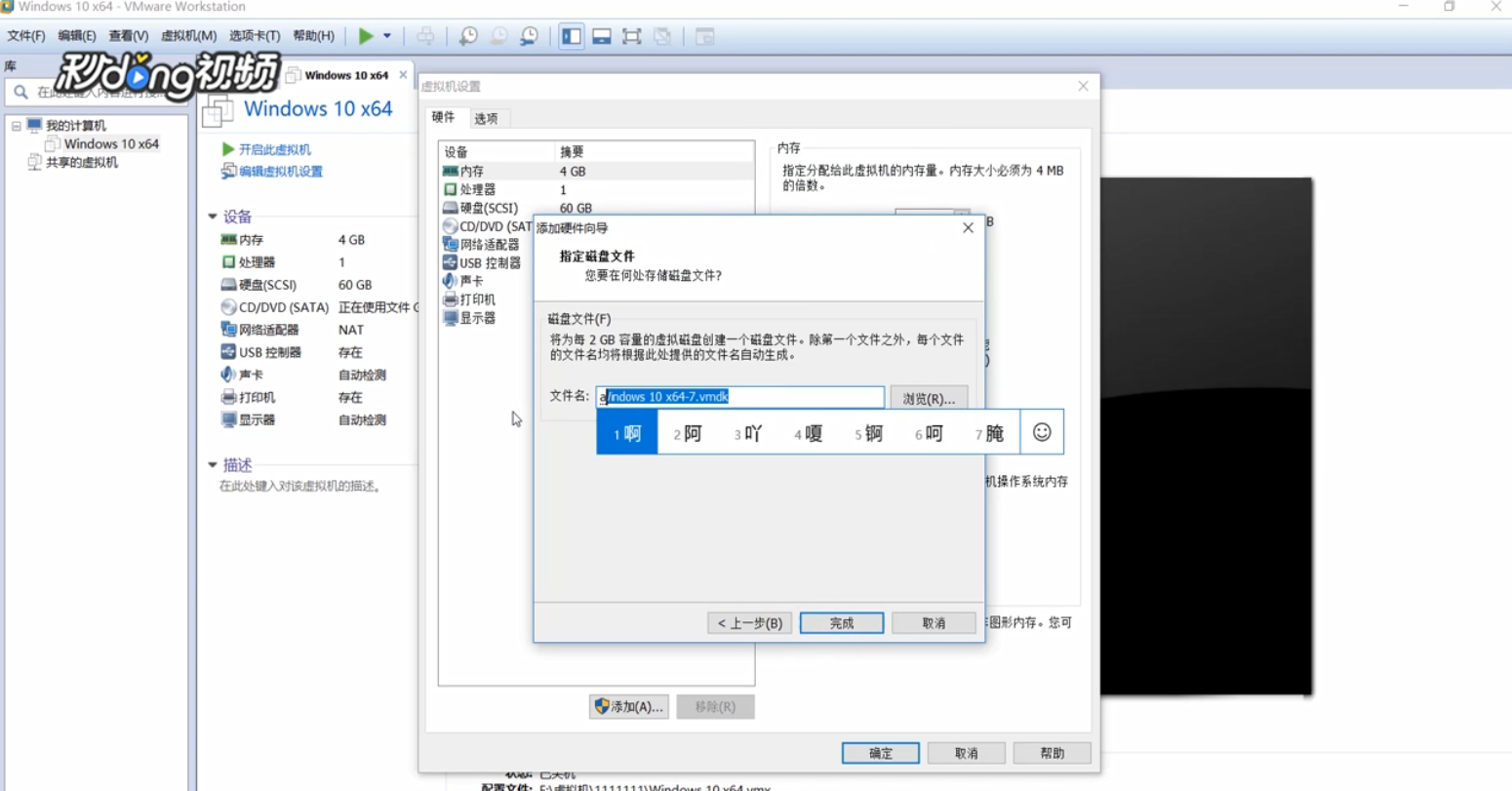Choose IME candidate 2 阿
Screen dimensions: 1512x791
(688, 433)
